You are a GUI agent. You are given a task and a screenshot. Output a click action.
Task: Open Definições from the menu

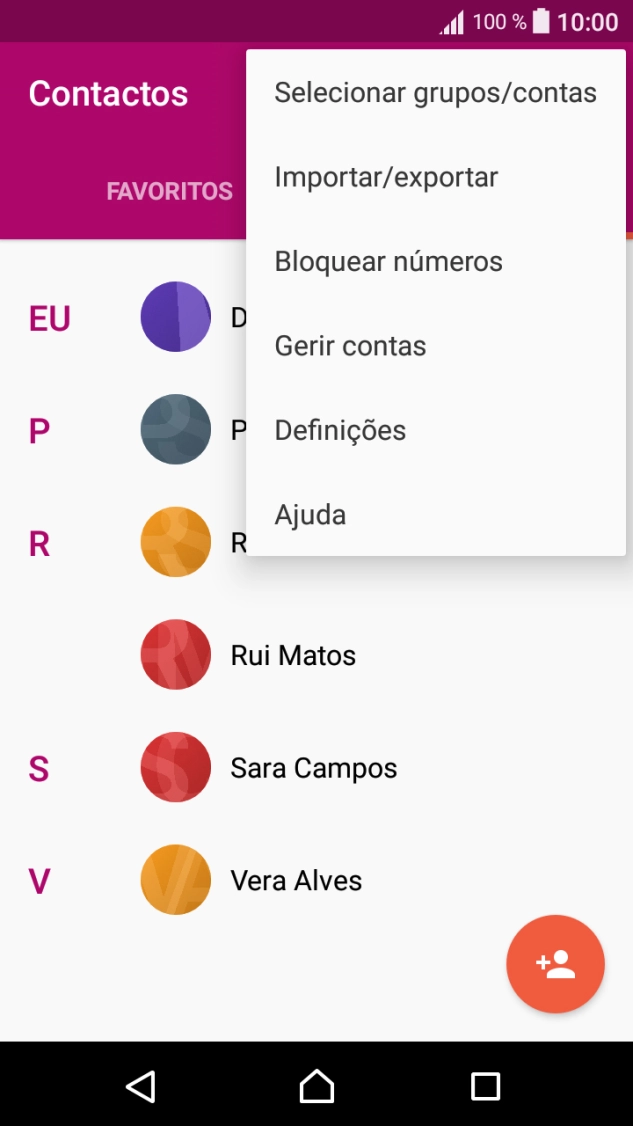click(340, 430)
